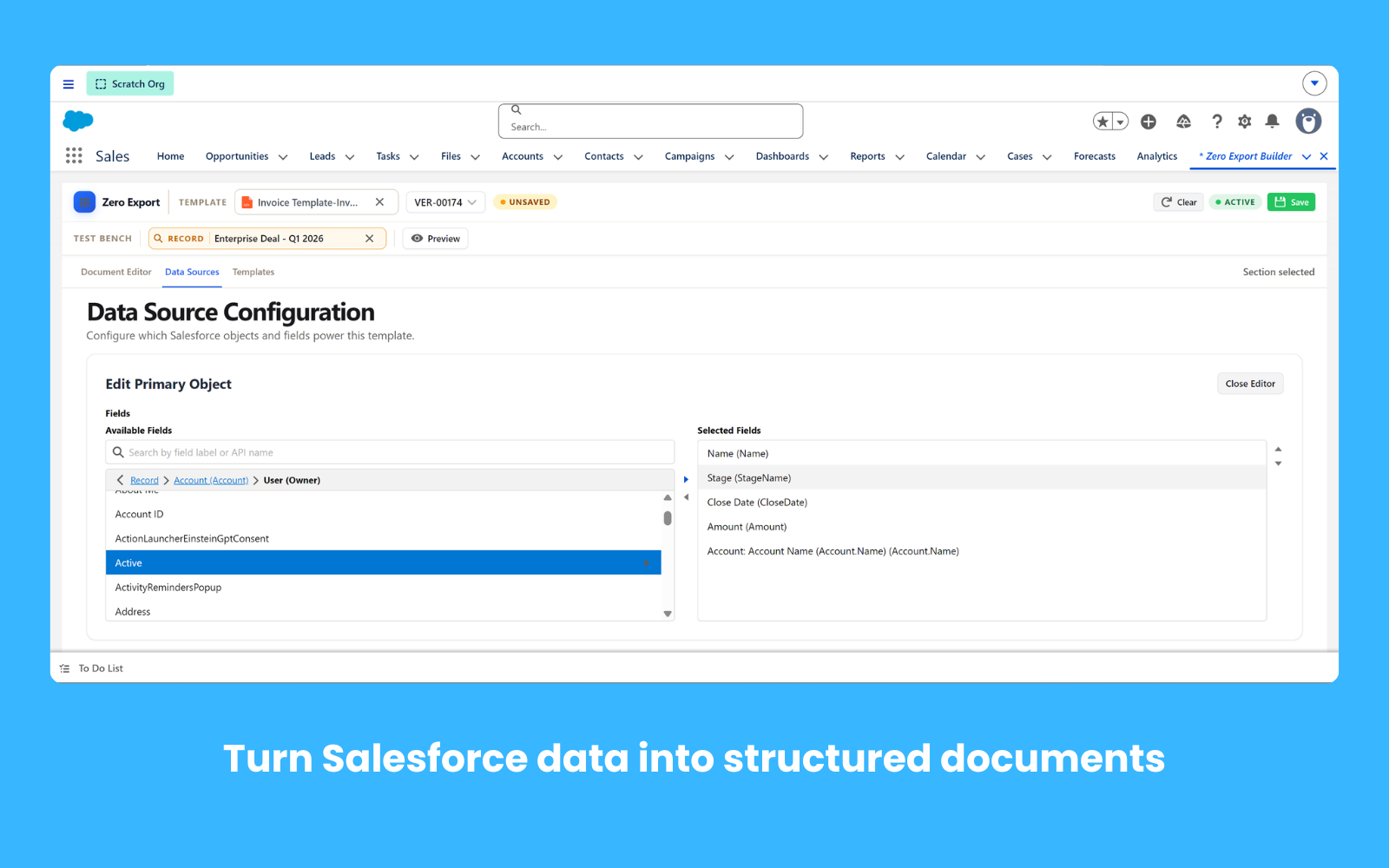Click the Global Actions plus icon

point(1149,122)
